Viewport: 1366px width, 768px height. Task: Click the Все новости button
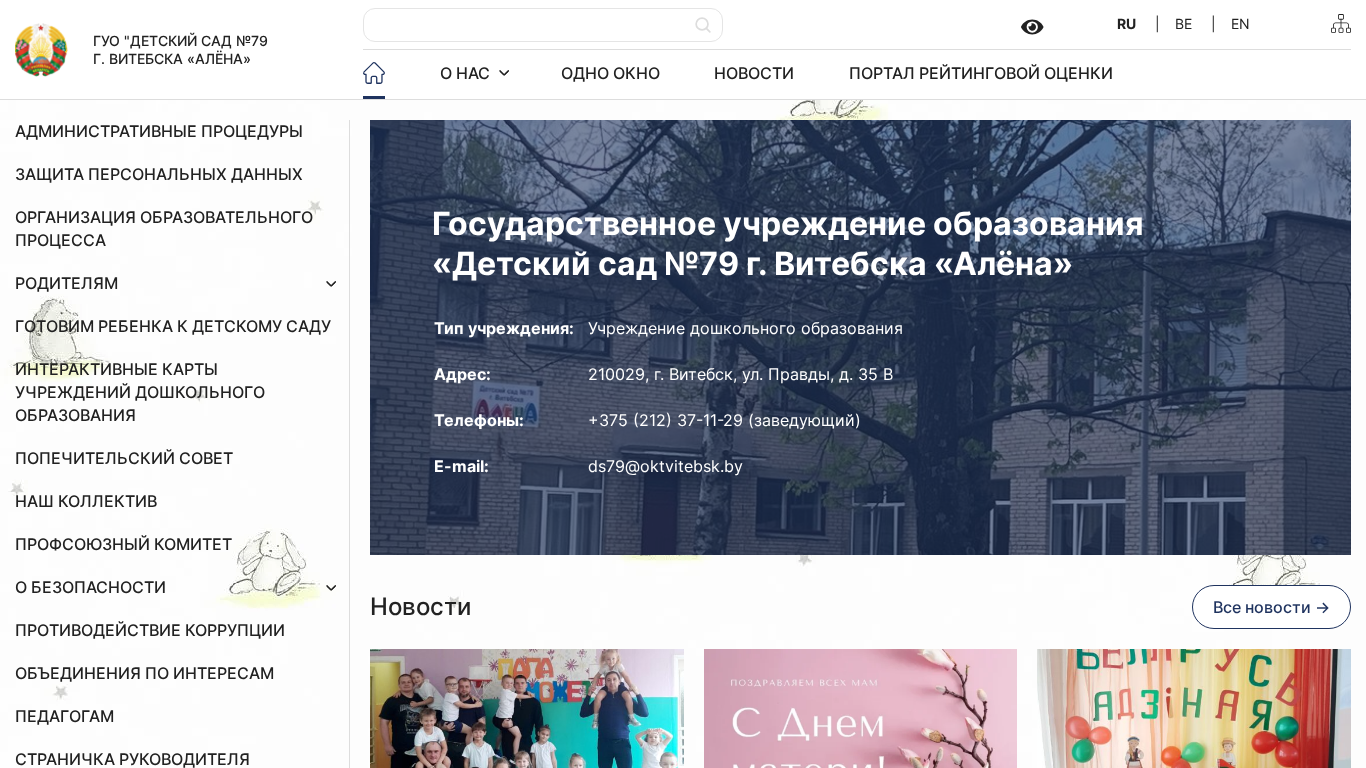(x=1270, y=607)
